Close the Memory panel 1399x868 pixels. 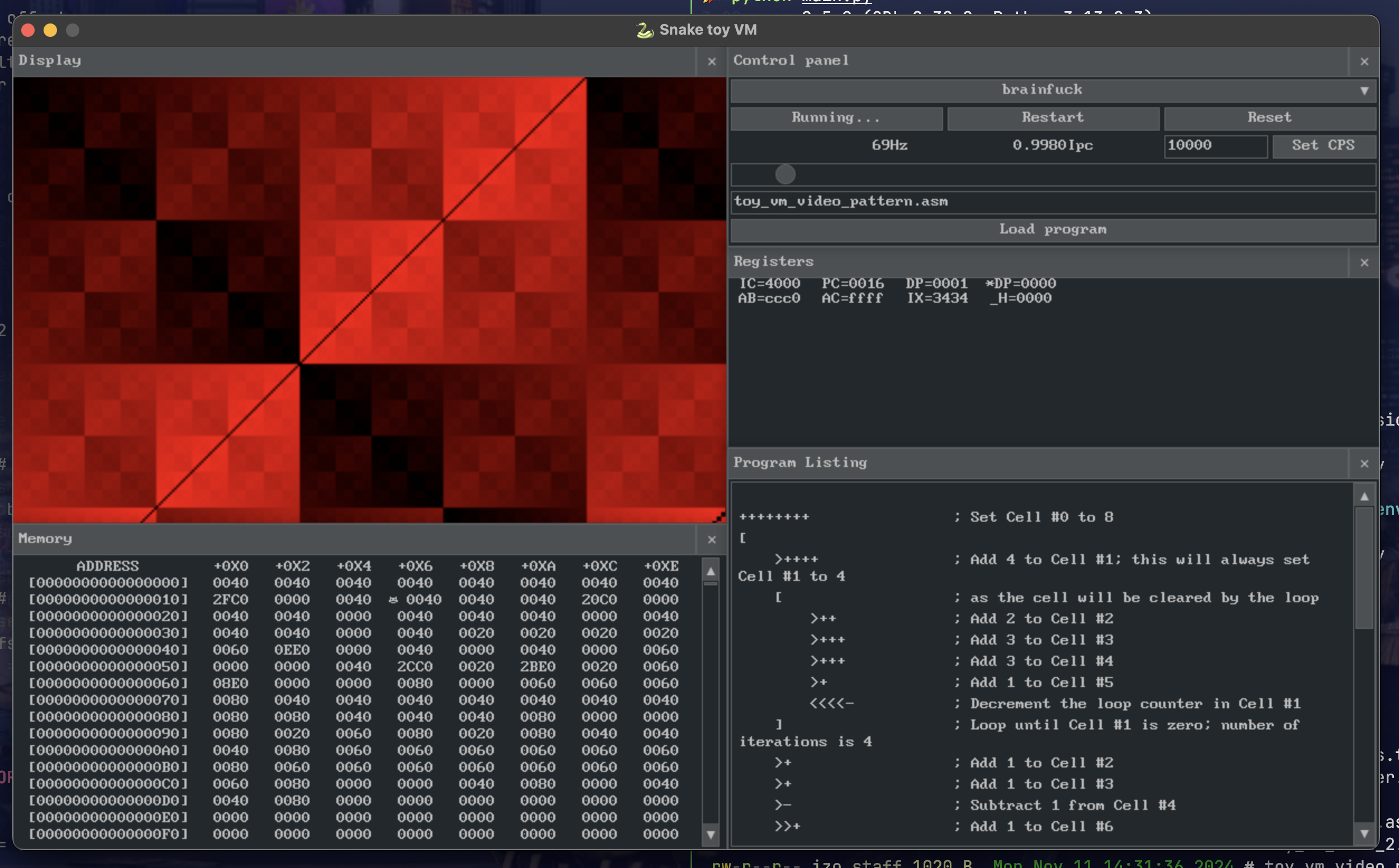[712, 540]
